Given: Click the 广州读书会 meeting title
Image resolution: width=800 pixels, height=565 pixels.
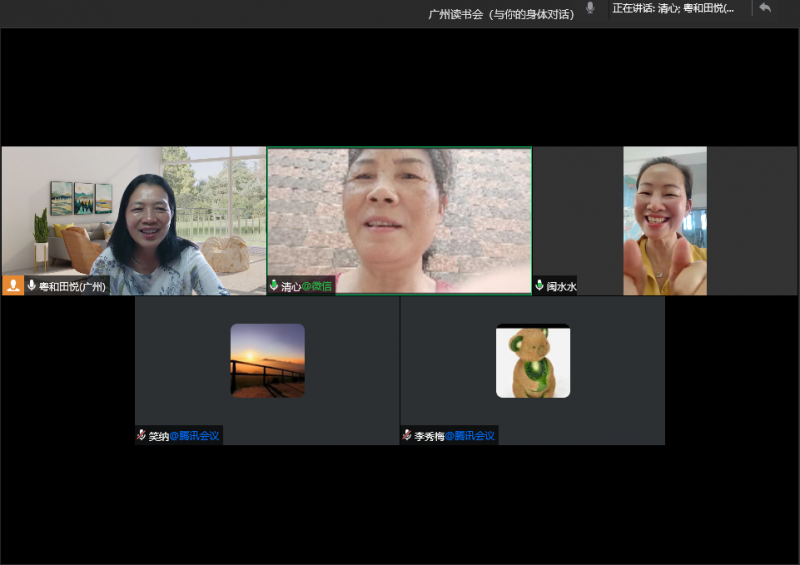Looking at the screenshot, I should point(501,14).
